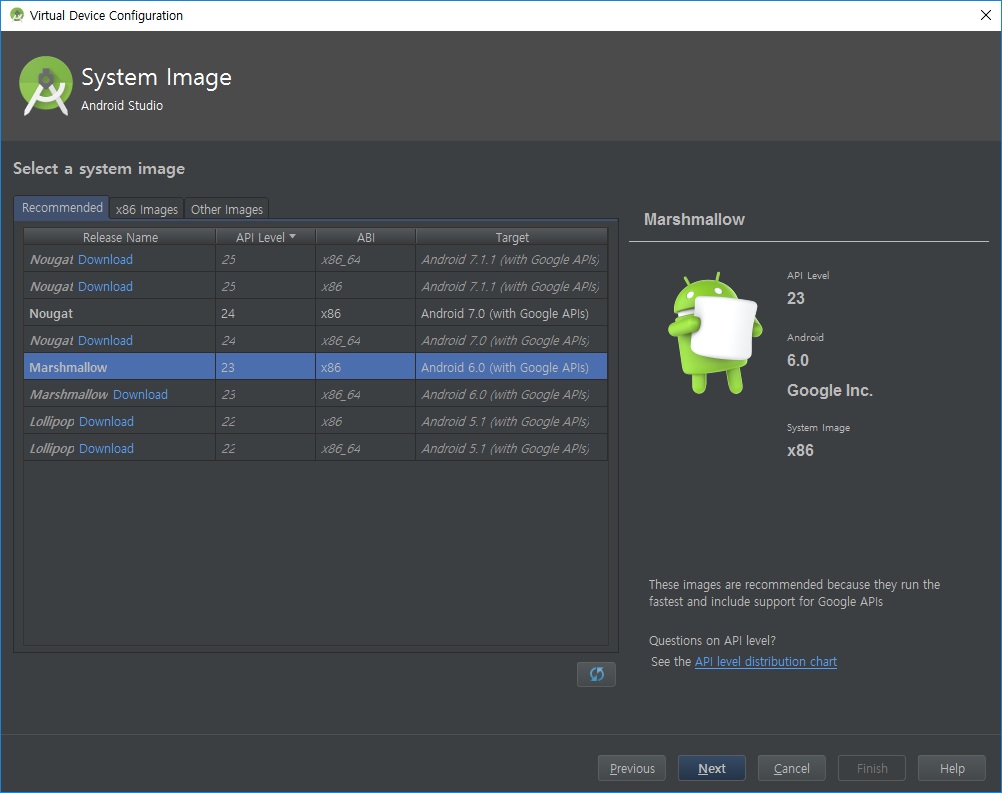Open Help for system image selection
Screen dimensions: 1002x793
pyautogui.click(x=952, y=768)
